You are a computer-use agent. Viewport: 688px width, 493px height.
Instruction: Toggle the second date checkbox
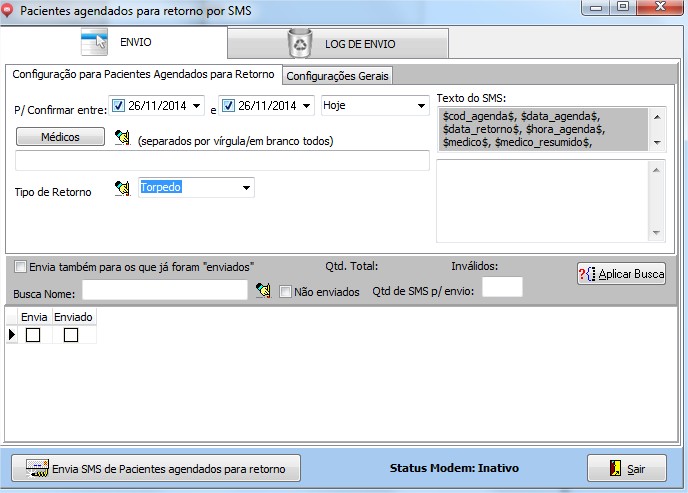click(228, 105)
